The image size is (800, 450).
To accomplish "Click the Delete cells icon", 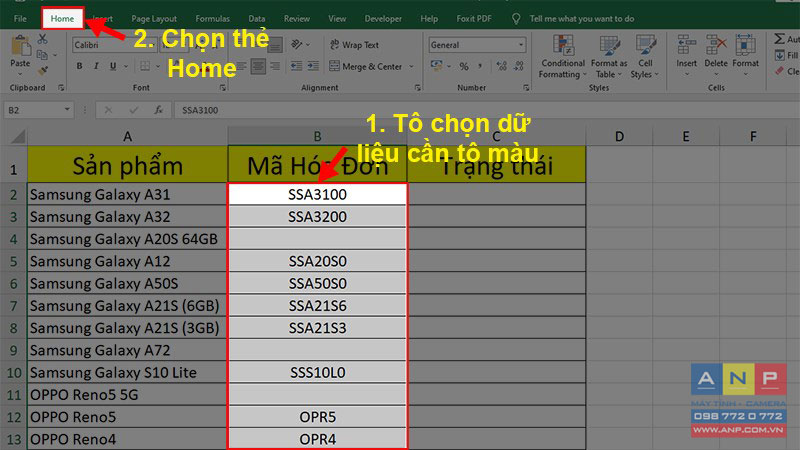I will pos(716,45).
